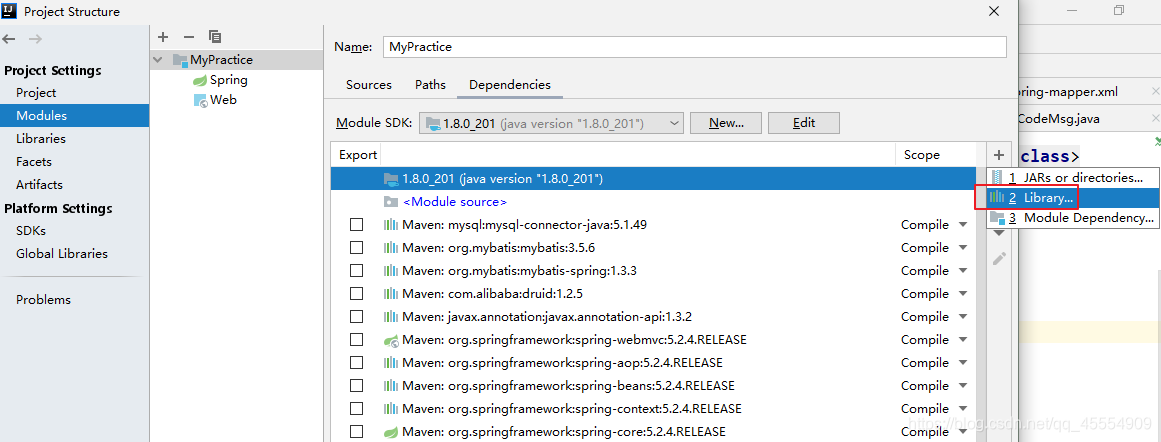
Task: Click the back navigation arrow
Action: (10, 38)
